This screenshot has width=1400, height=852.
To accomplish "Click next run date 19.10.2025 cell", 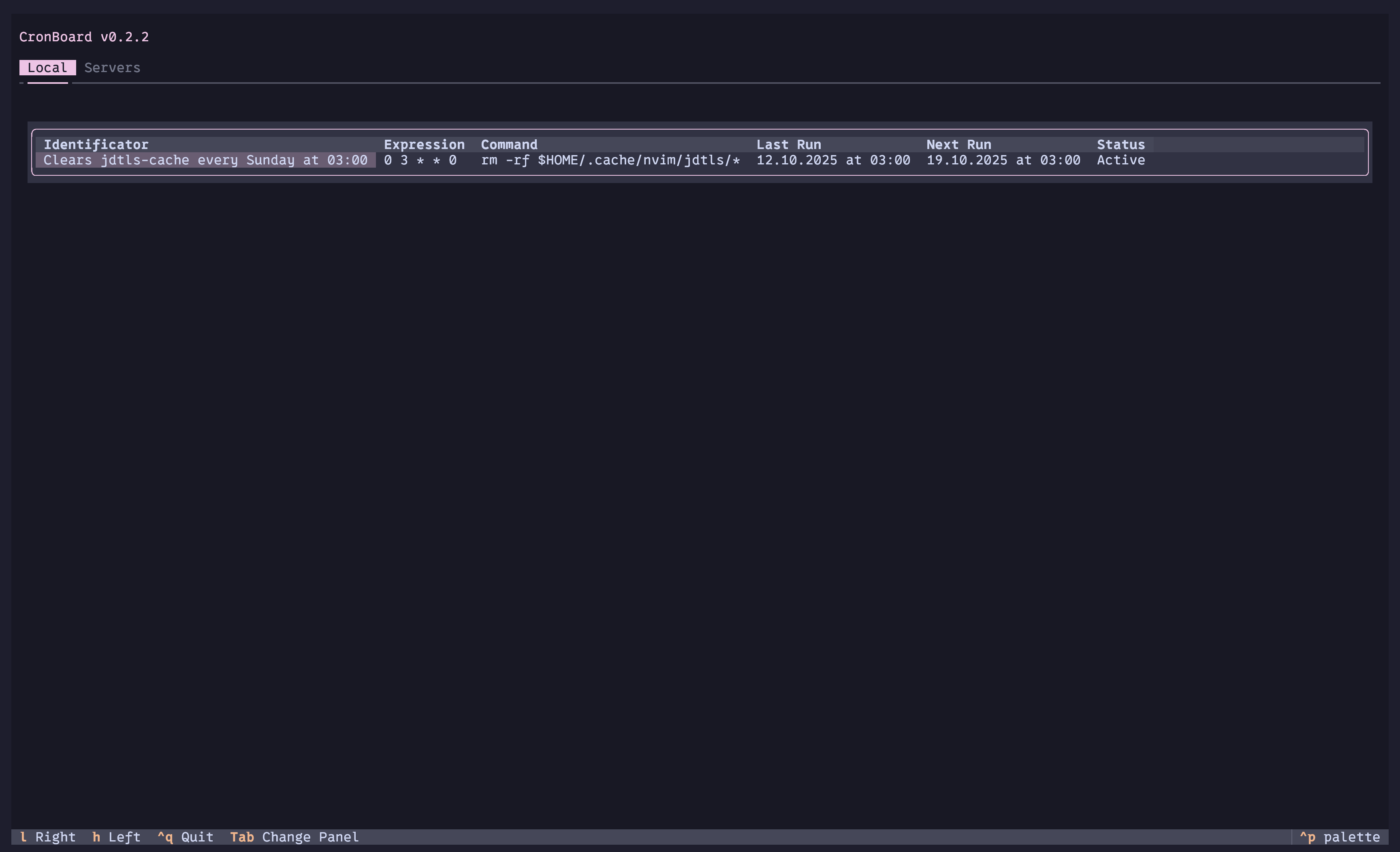I will click(x=1003, y=160).
